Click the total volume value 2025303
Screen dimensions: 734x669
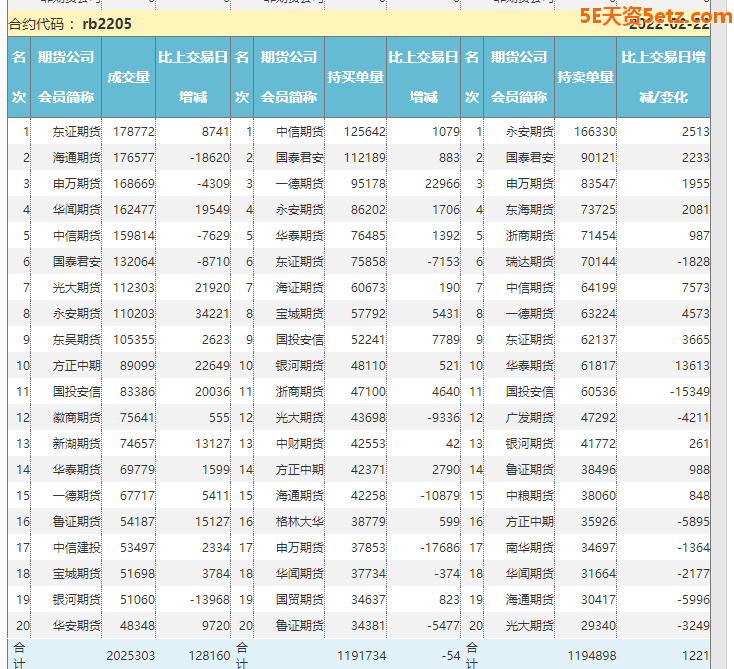pos(129,654)
